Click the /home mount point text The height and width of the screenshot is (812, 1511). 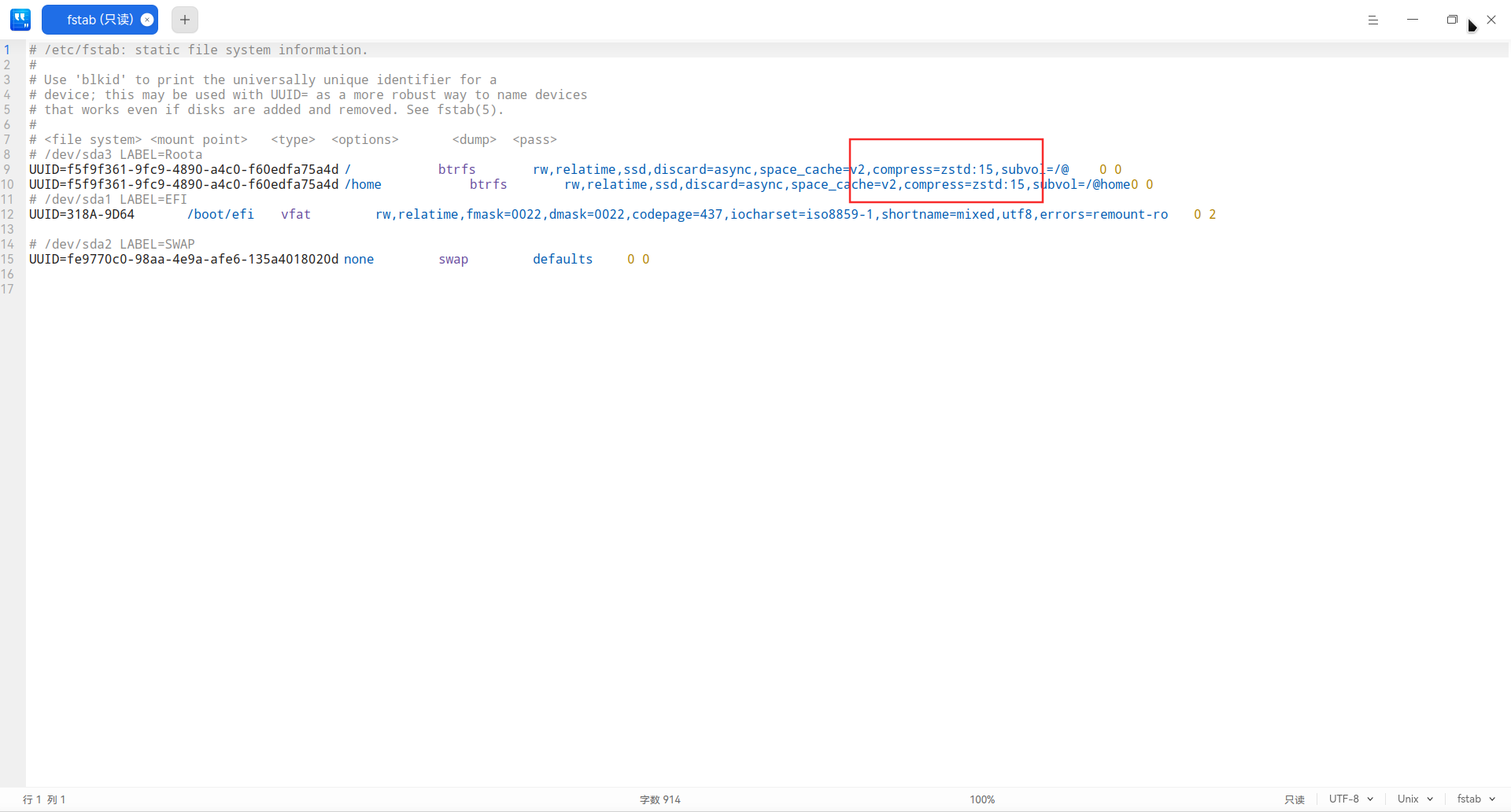(x=363, y=184)
